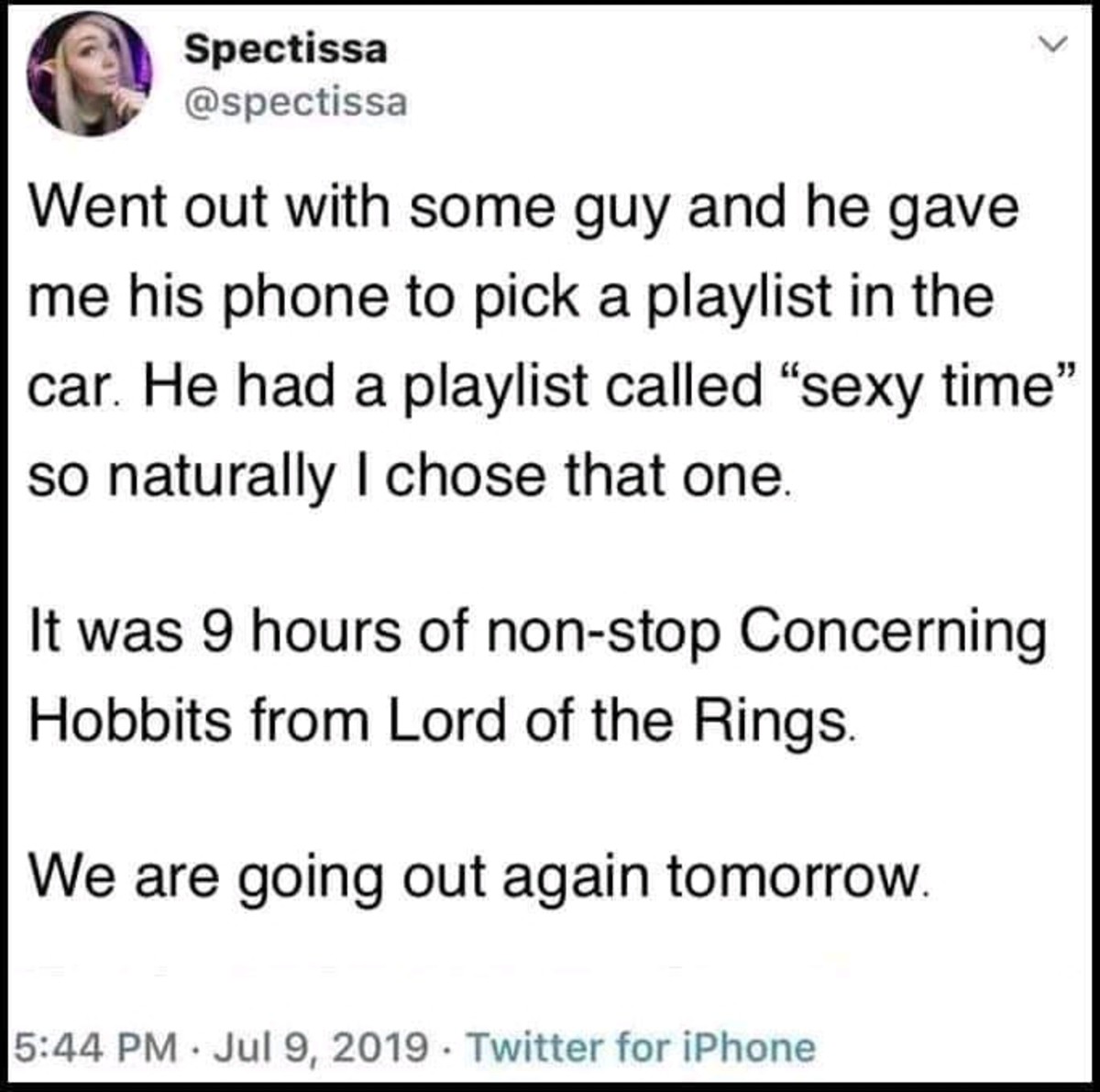The height and width of the screenshot is (1092, 1100).
Task: Click the display name Spectissa
Action: [x=284, y=50]
